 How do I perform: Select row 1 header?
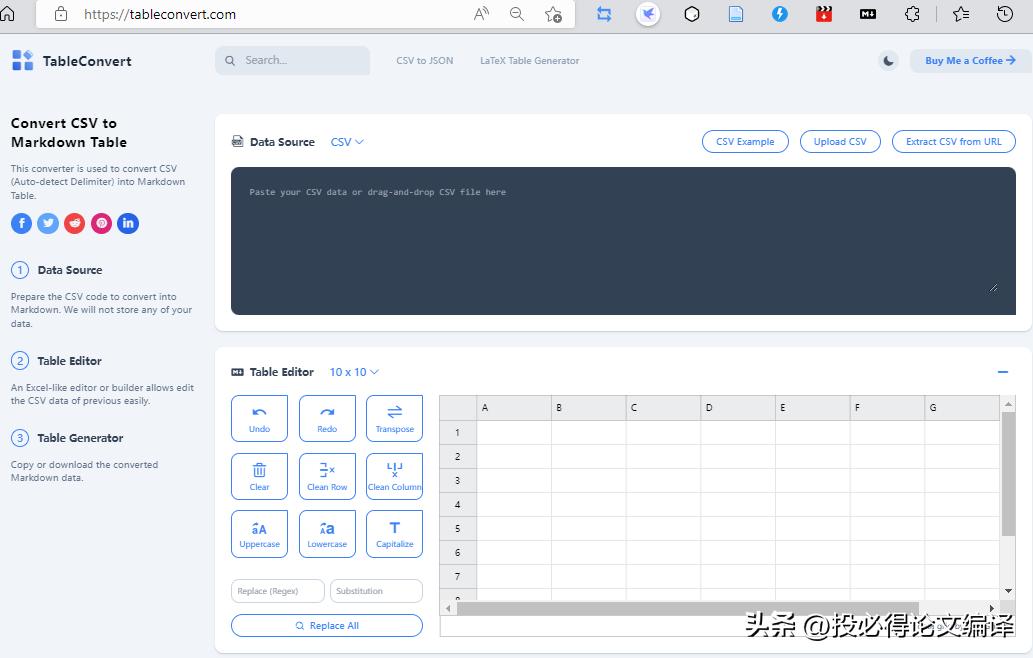458,433
